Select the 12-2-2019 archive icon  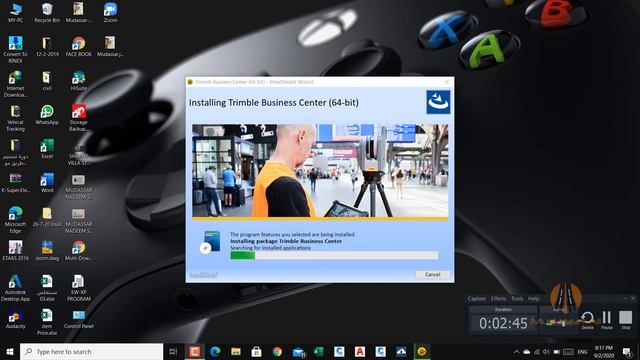point(47,46)
